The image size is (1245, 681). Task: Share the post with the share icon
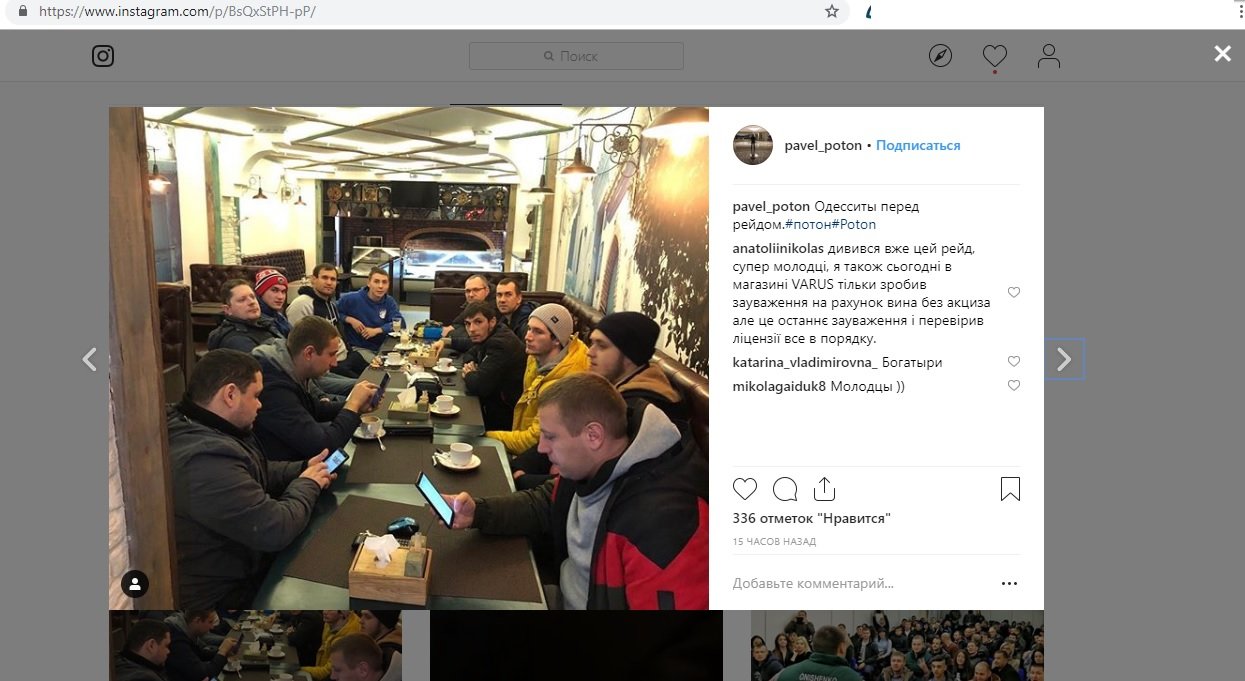click(824, 488)
